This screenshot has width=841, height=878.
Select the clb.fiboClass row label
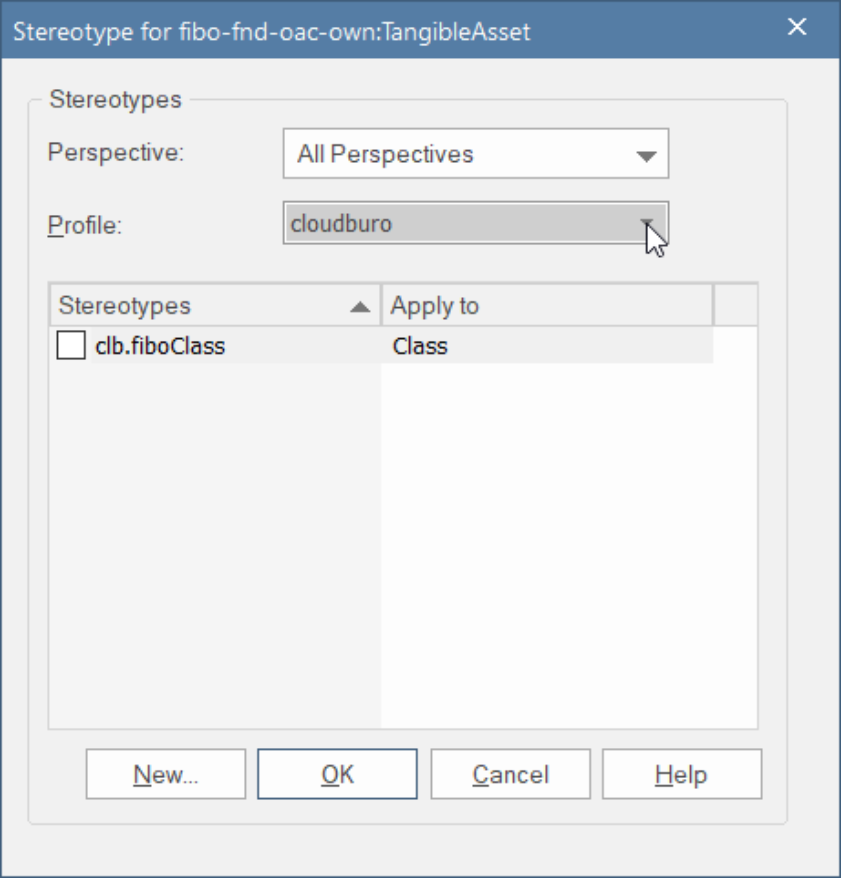click(x=160, y=347)
